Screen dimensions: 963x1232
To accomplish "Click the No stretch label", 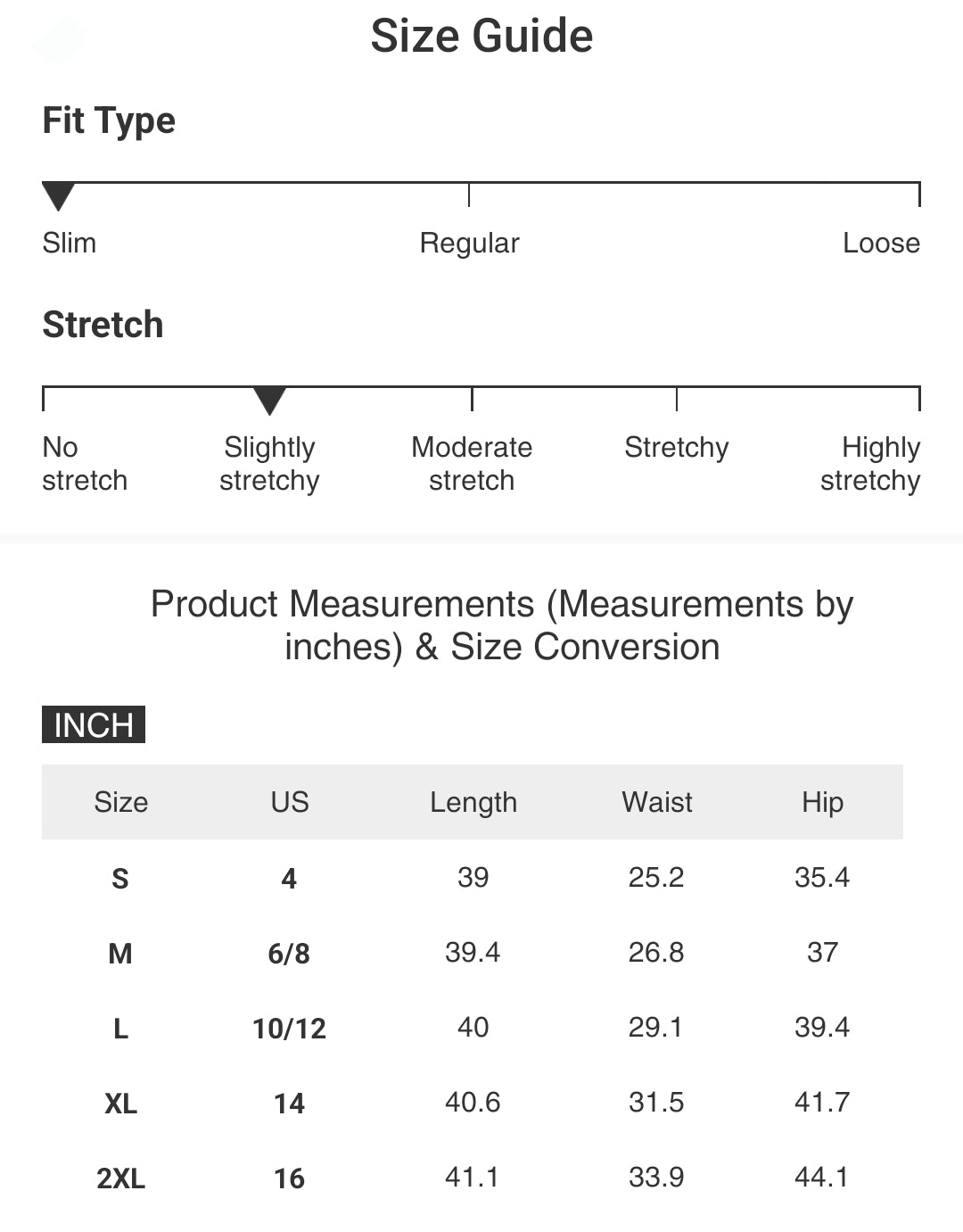I will pyautogui.click(x=84, y=464).
